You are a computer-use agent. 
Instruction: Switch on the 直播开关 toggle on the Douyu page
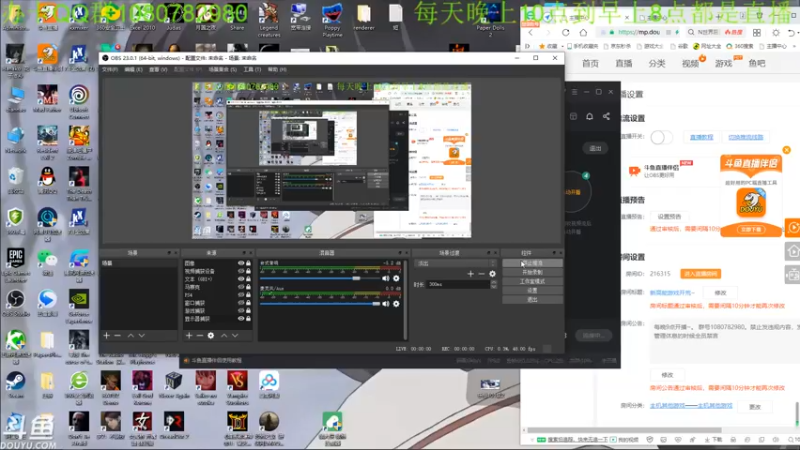(x=661, y=137)
